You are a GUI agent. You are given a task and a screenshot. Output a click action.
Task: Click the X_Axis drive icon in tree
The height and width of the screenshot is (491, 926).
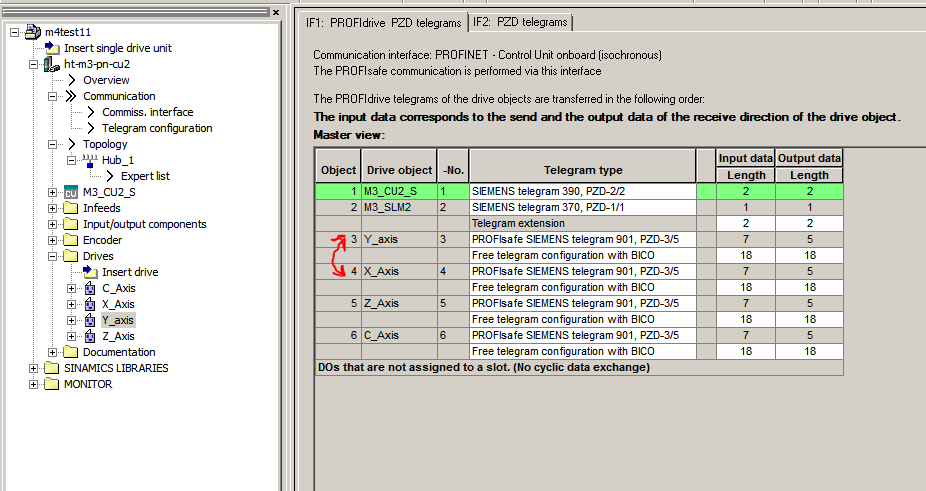click(x=90, y=304)
